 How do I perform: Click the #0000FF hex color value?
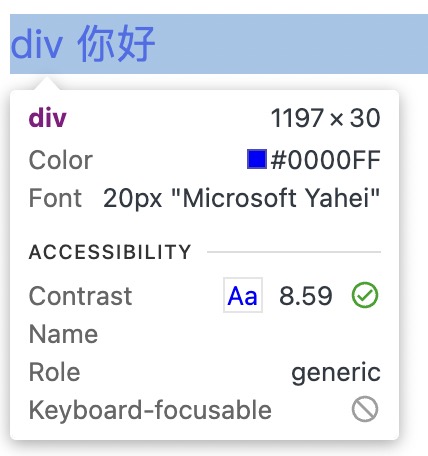coord(326,160)
